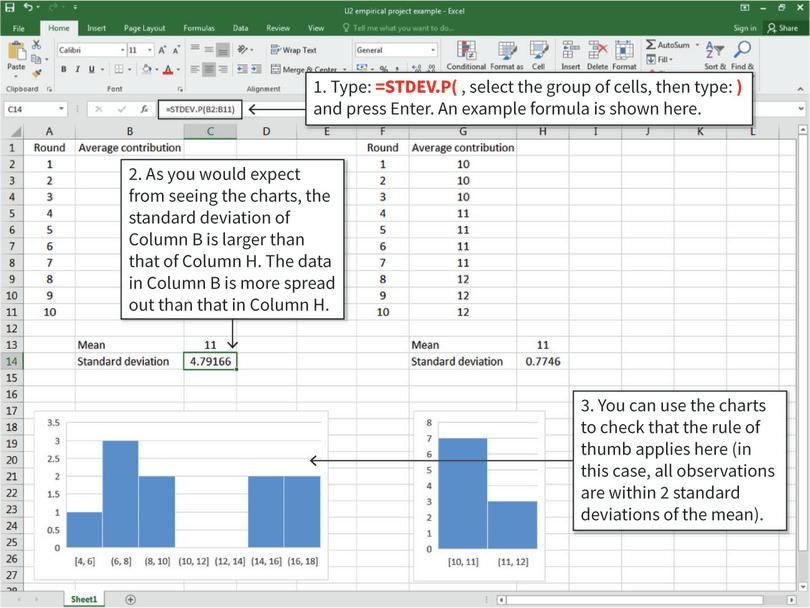The width and height of the screenshot is (810, 608).
Task: Add a new sheet with the plus button
Action: 129,597
